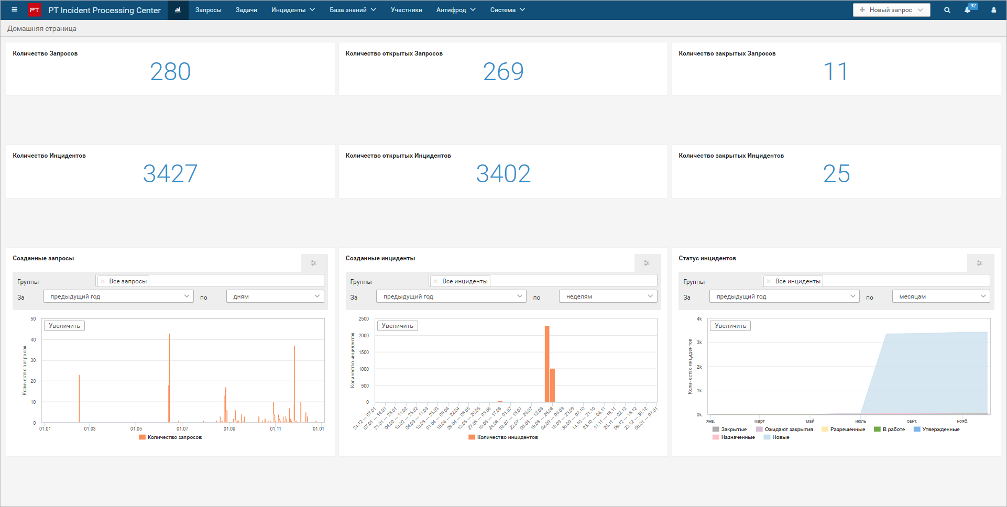
Task: Click the Статус инцидентов widget title
Action: 707,258
